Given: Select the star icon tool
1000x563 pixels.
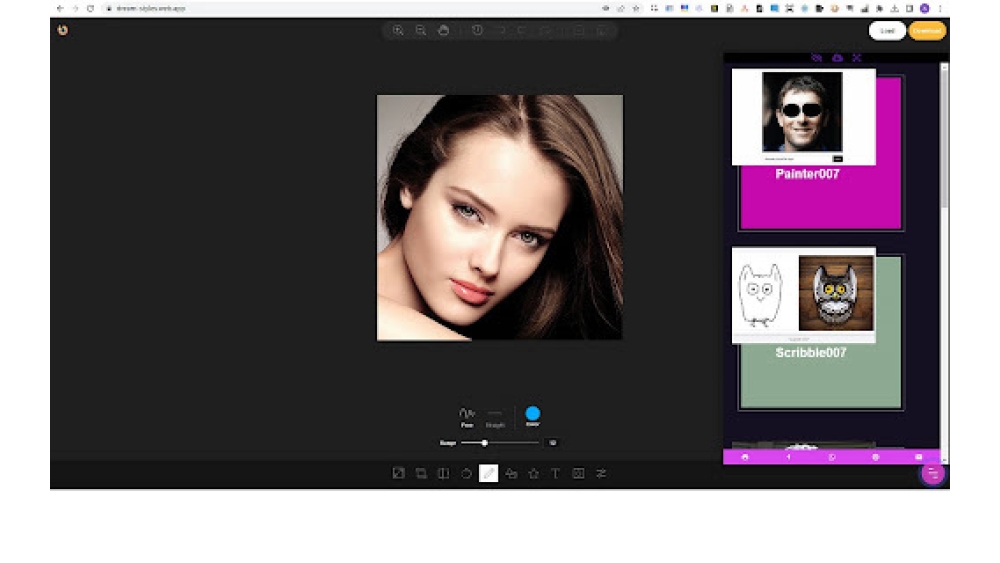Looking at the screenshot, I should tap(533, 473).
